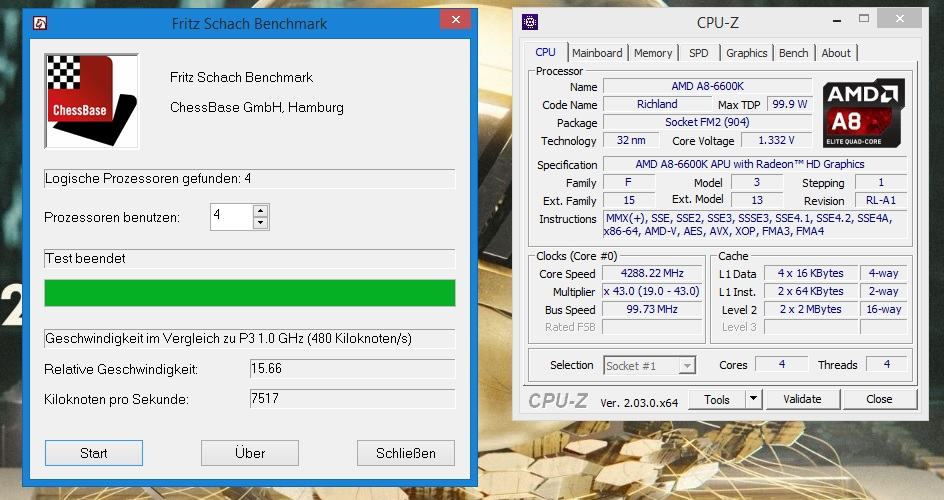The image size is (944, 500).
Task: Click the Tools button in CPU-Z
Action: coord(716,400)
